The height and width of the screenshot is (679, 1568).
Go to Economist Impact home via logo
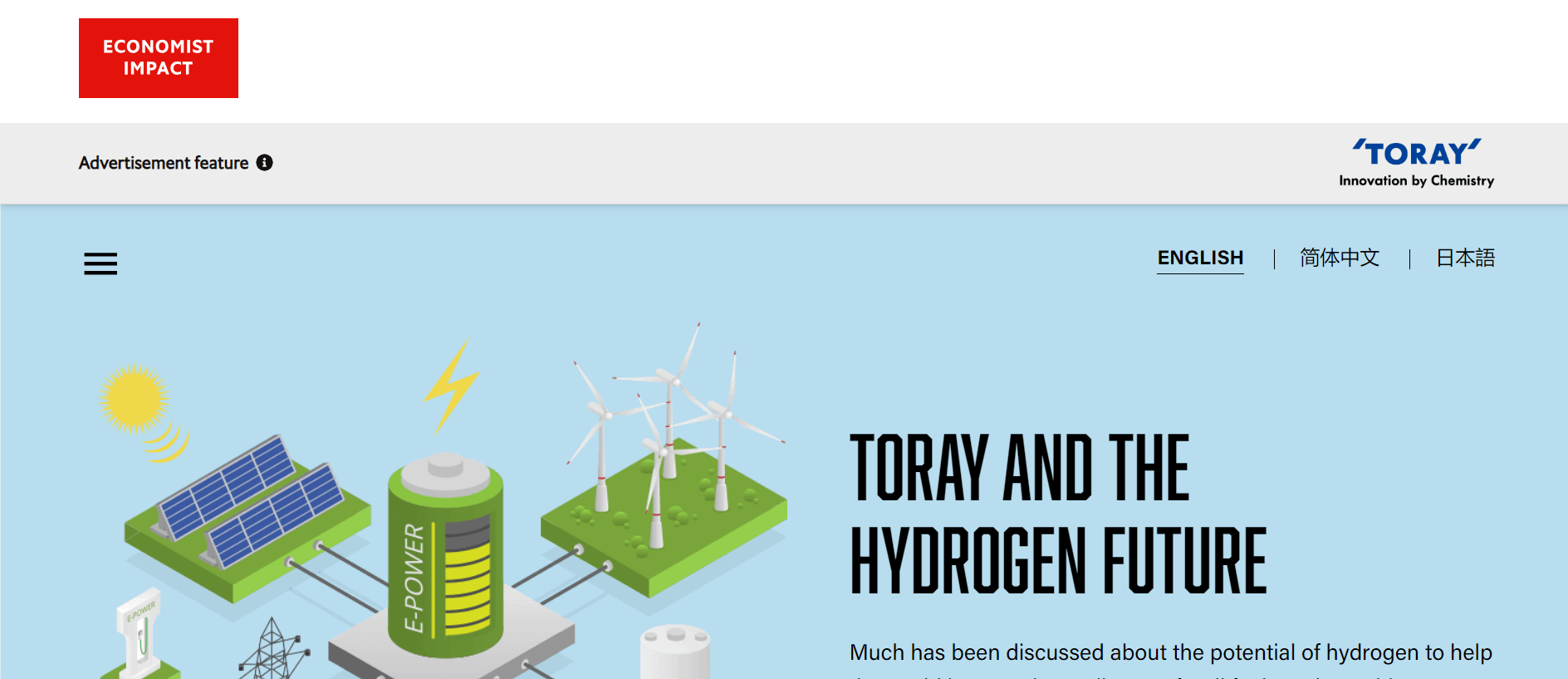159,58
